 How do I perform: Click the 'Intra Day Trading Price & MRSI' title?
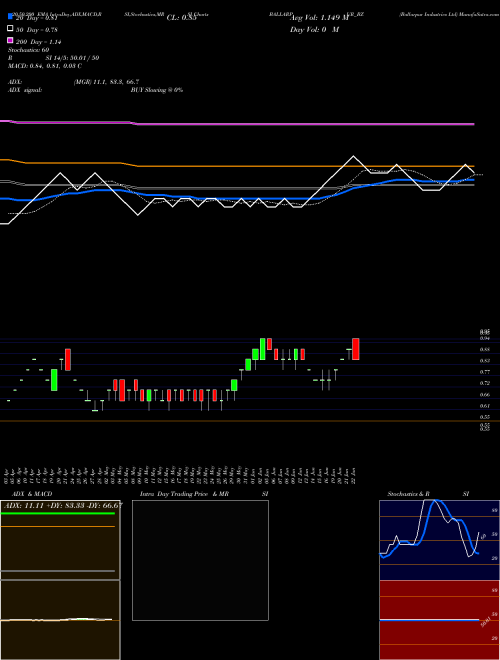(204, 494)
